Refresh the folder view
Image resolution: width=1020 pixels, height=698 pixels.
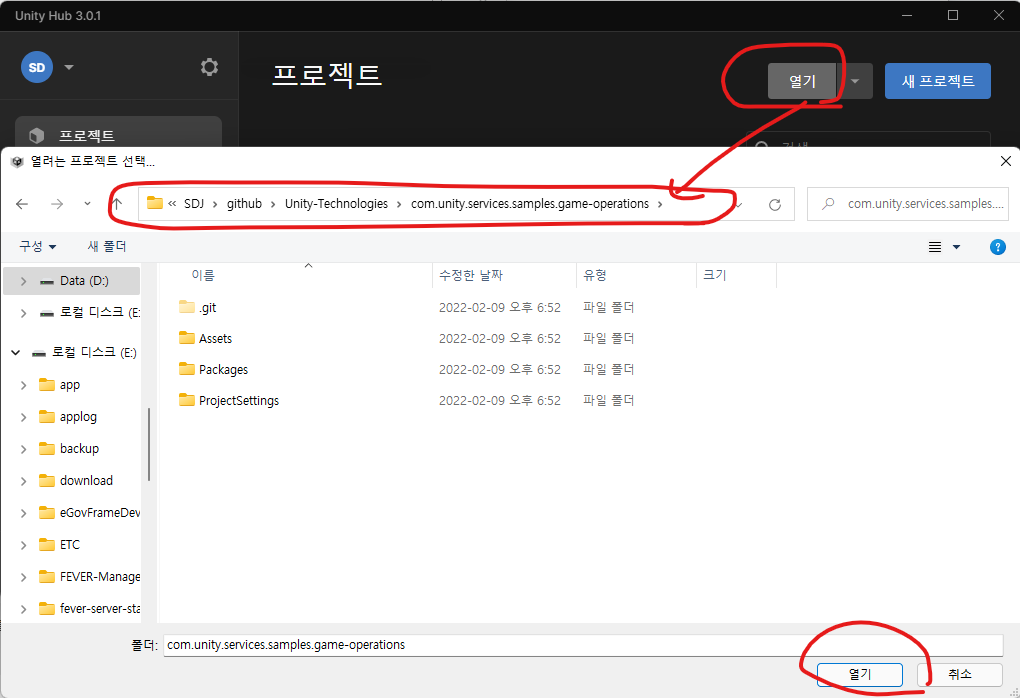[x=775, y=204]
